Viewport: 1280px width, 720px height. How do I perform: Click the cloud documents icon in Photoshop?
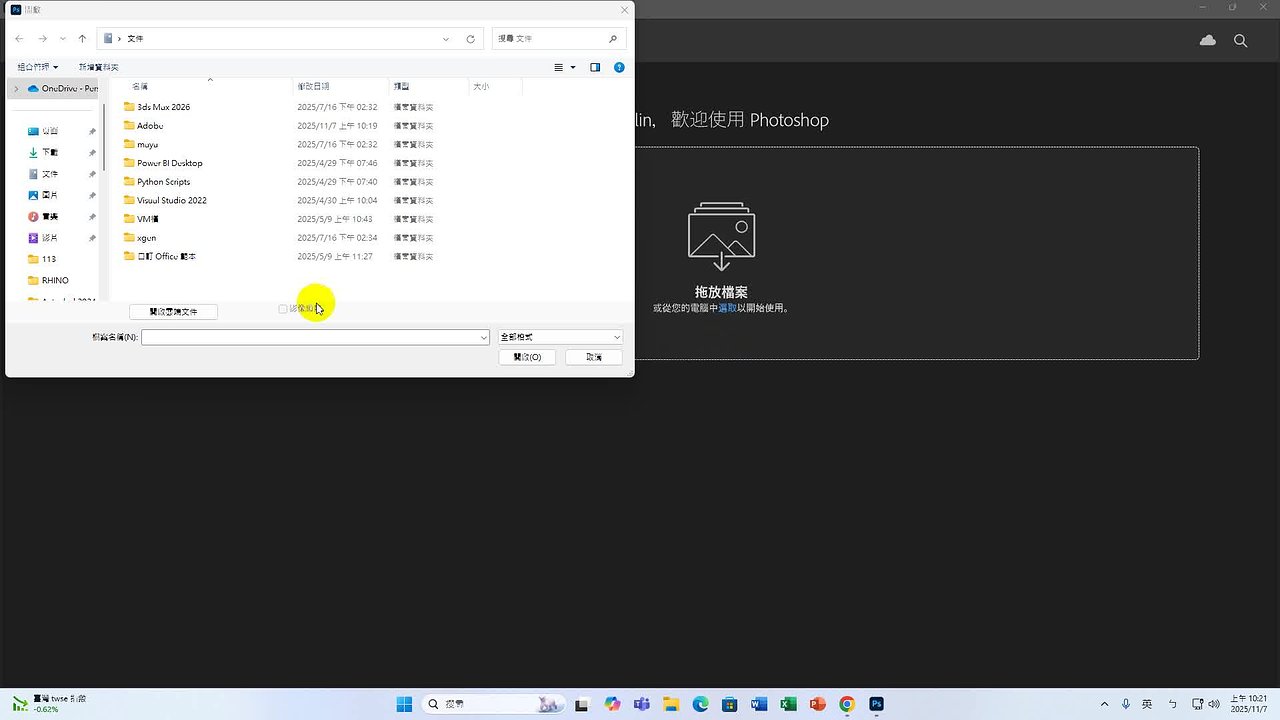[1207, 40]
